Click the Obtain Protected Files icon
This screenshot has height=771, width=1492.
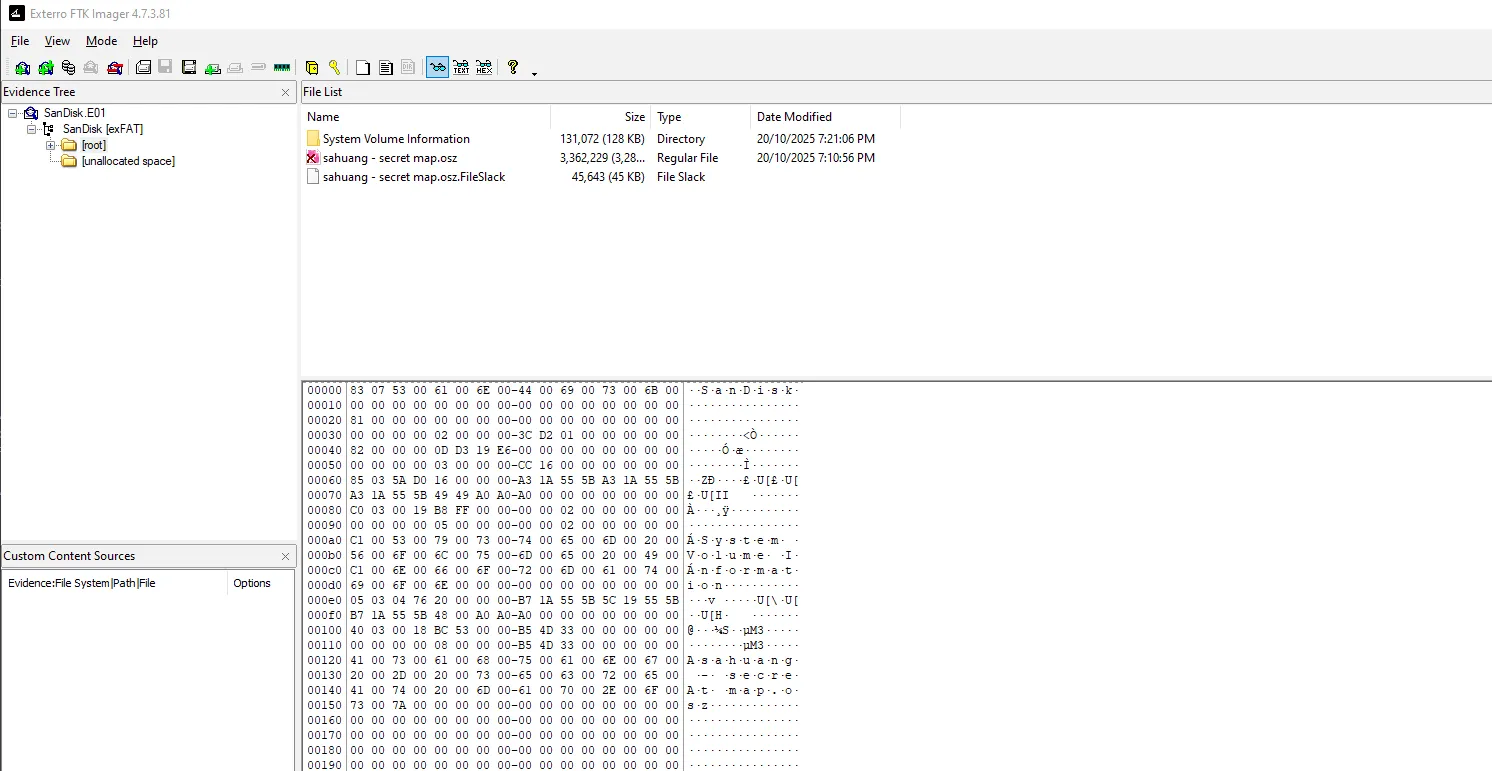click(x=313, y=67)
